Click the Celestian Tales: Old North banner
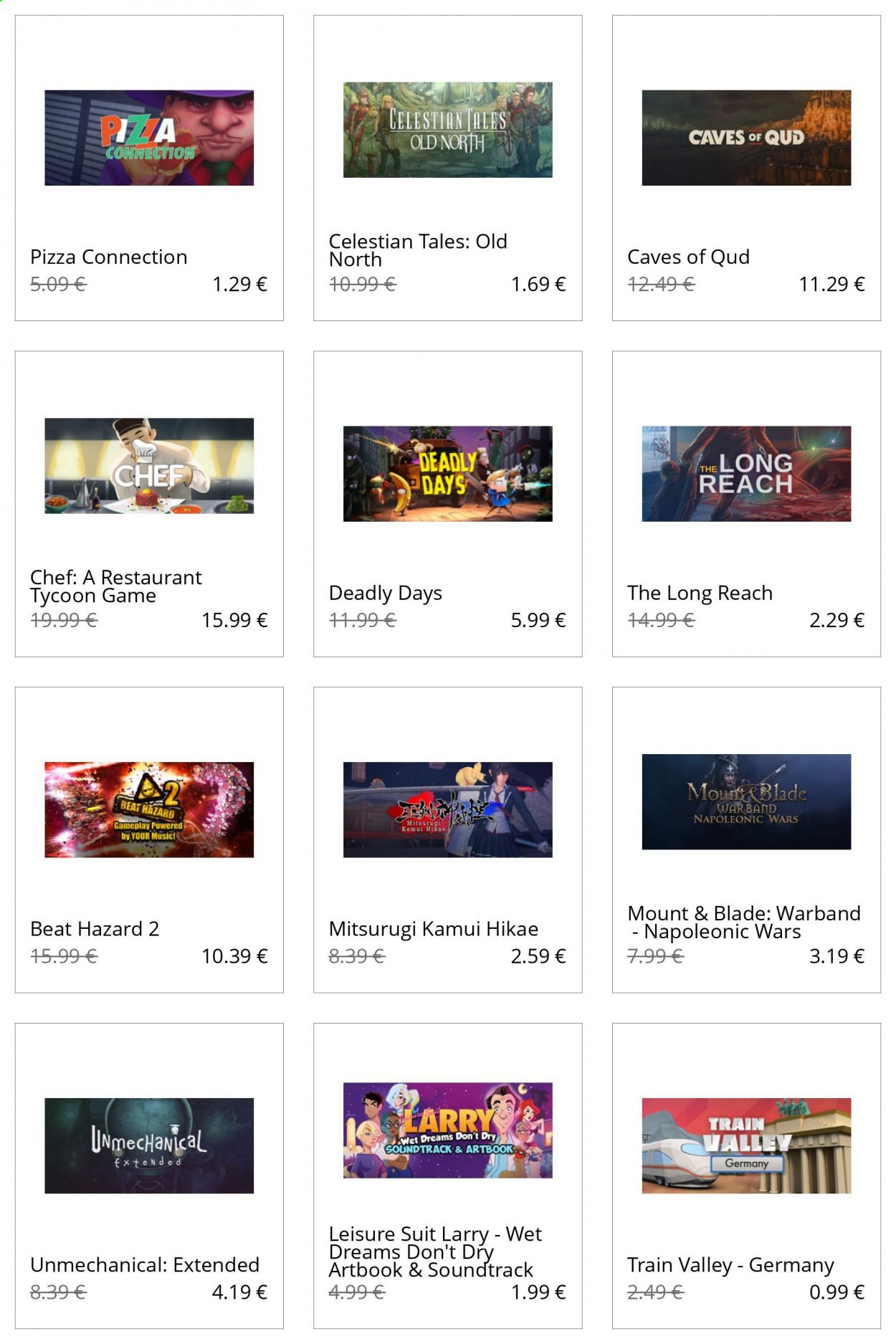 coord(447,130)
